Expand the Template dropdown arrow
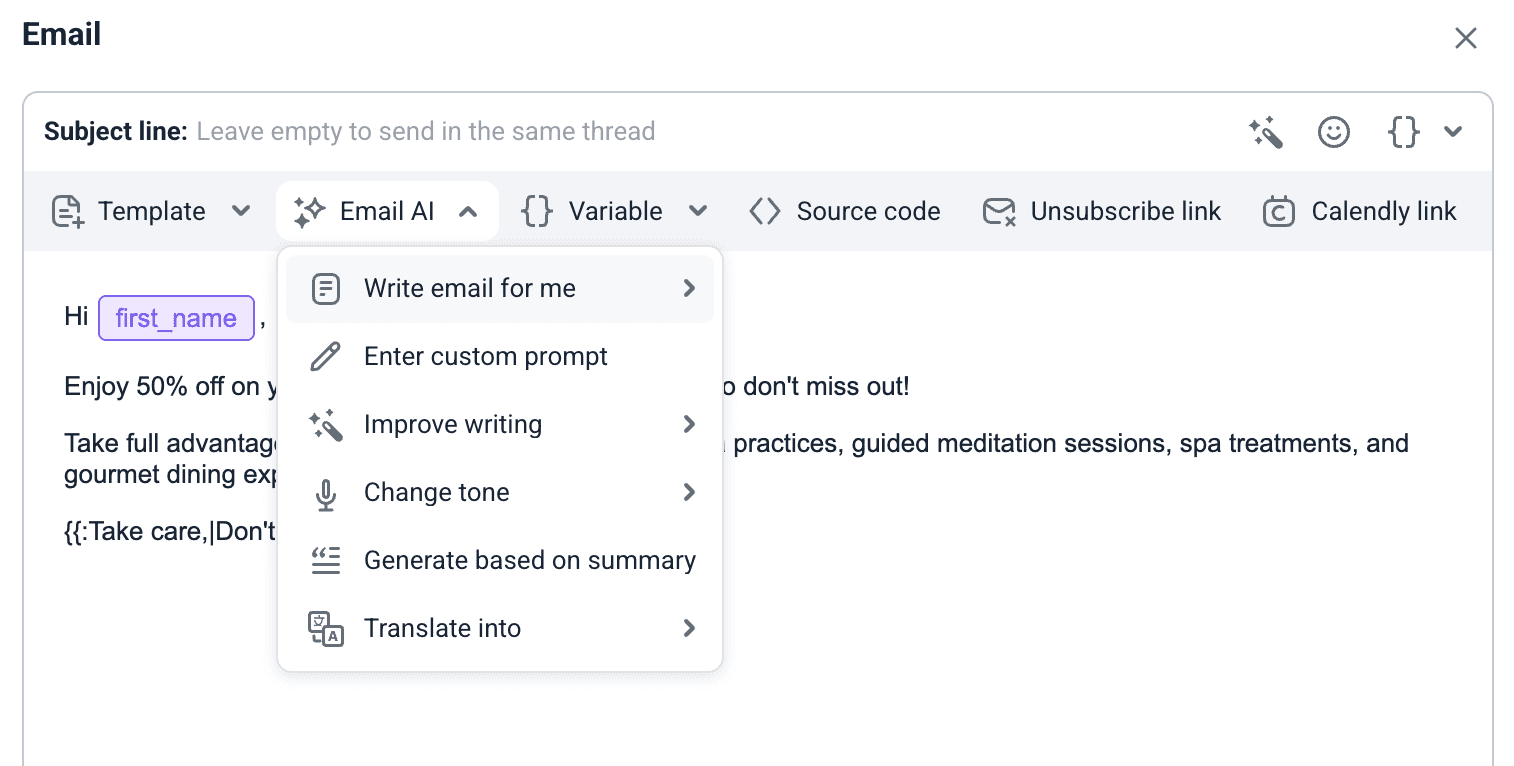This screenshot has height=766, width=1514. click(240, 211)
